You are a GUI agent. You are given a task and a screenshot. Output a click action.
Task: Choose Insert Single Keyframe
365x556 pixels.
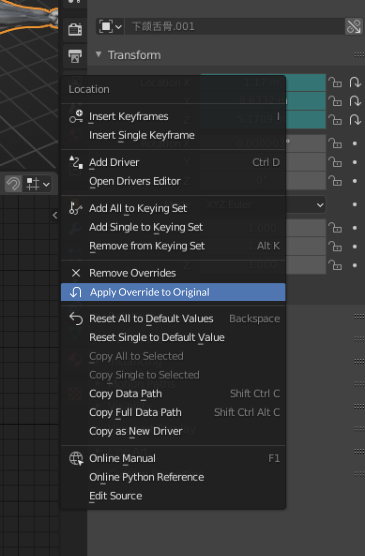pyautogui.click(x=173, y=135)
